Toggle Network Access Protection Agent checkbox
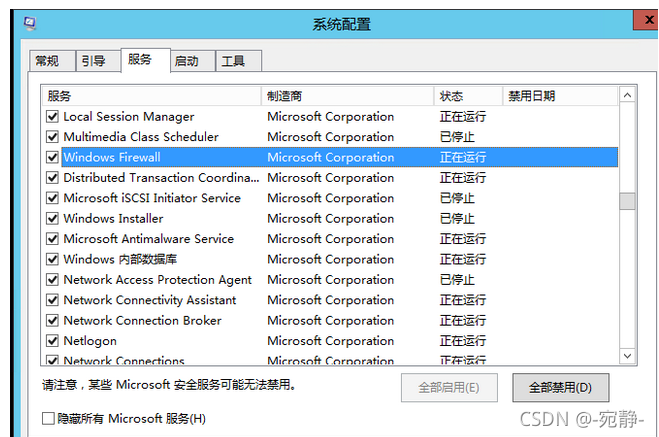The image size is (659, 437). [x=52, y=279]
